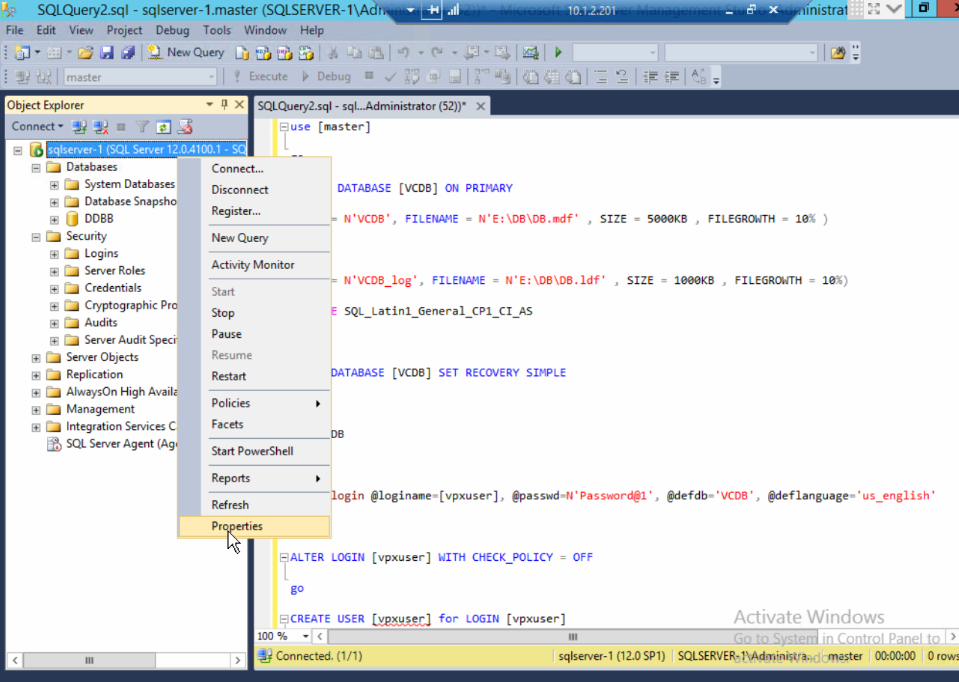
Task: Click the Execute button
Action: coord(261,76)
